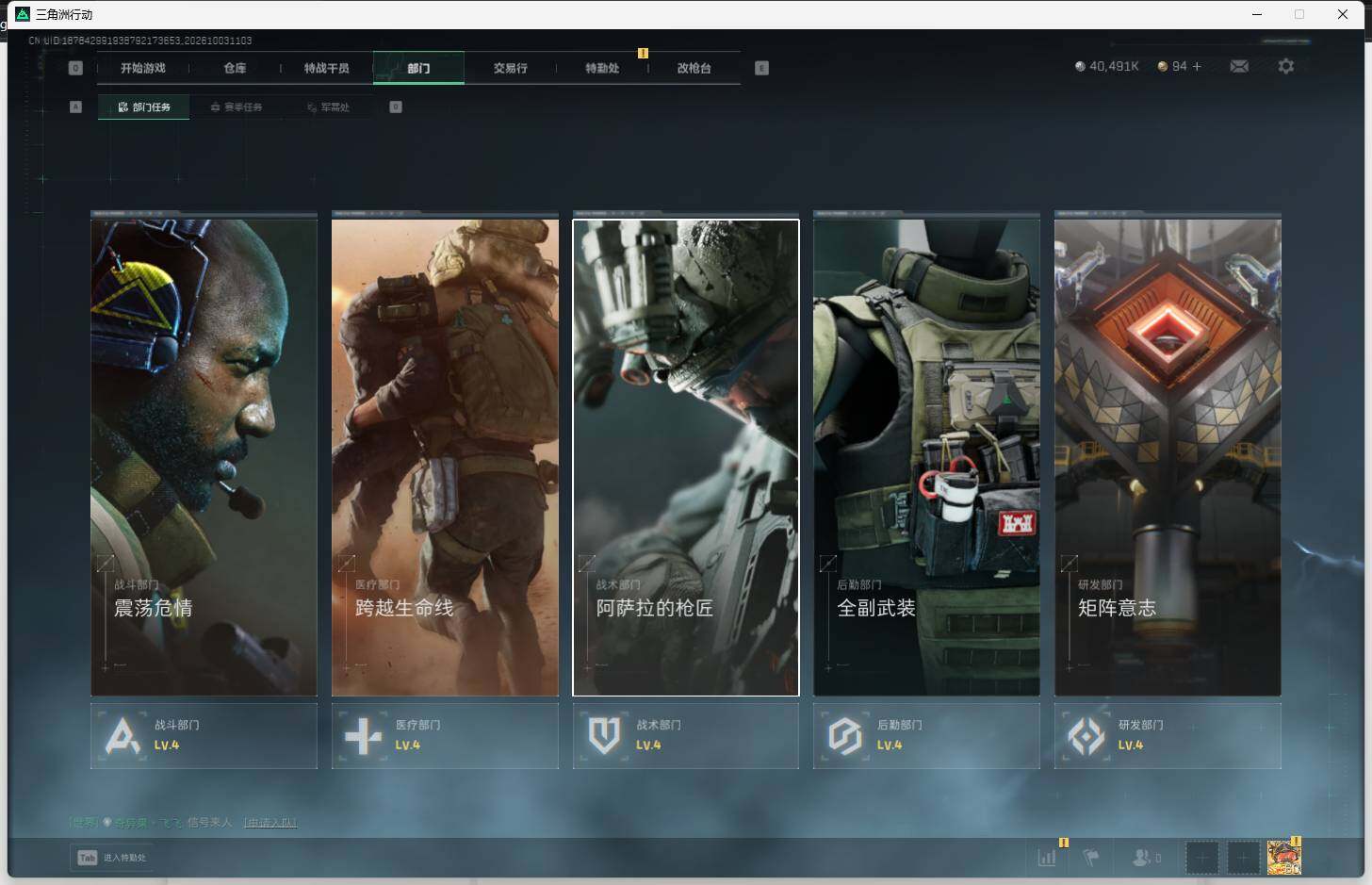Click the plus icon next to 94
The height and width of the screenshot is (885, 1372).
coord(1197,66)
